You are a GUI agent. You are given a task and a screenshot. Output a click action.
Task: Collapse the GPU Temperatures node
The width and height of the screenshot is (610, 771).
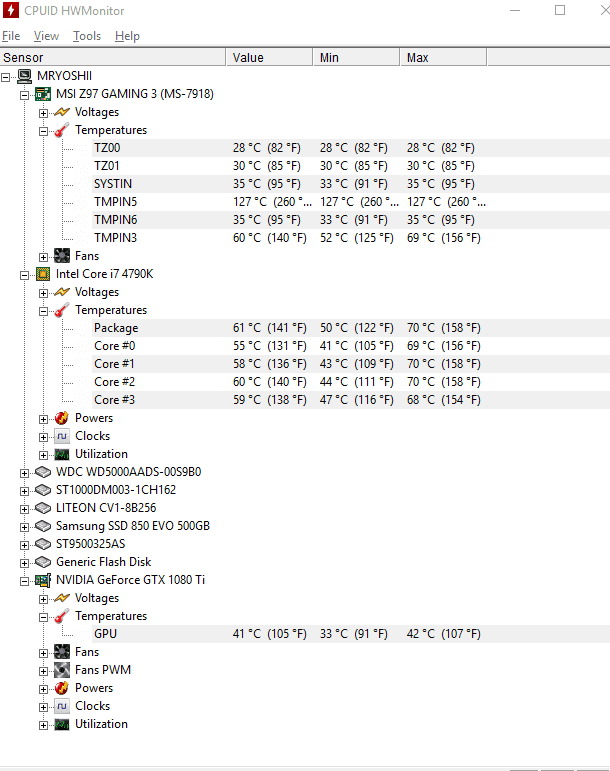coord(43,618)
